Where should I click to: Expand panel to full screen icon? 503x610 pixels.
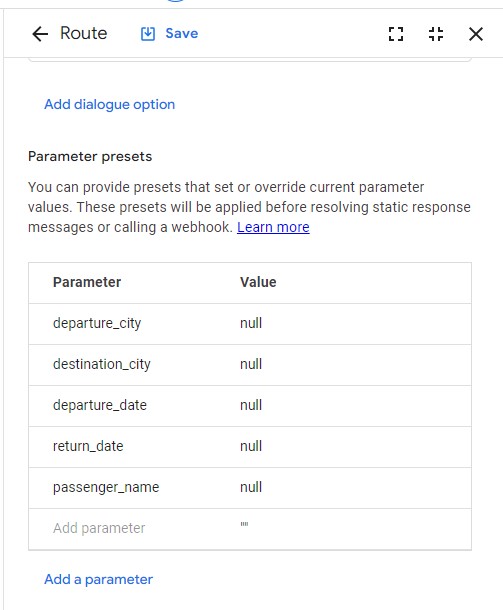tap(396, 34)
